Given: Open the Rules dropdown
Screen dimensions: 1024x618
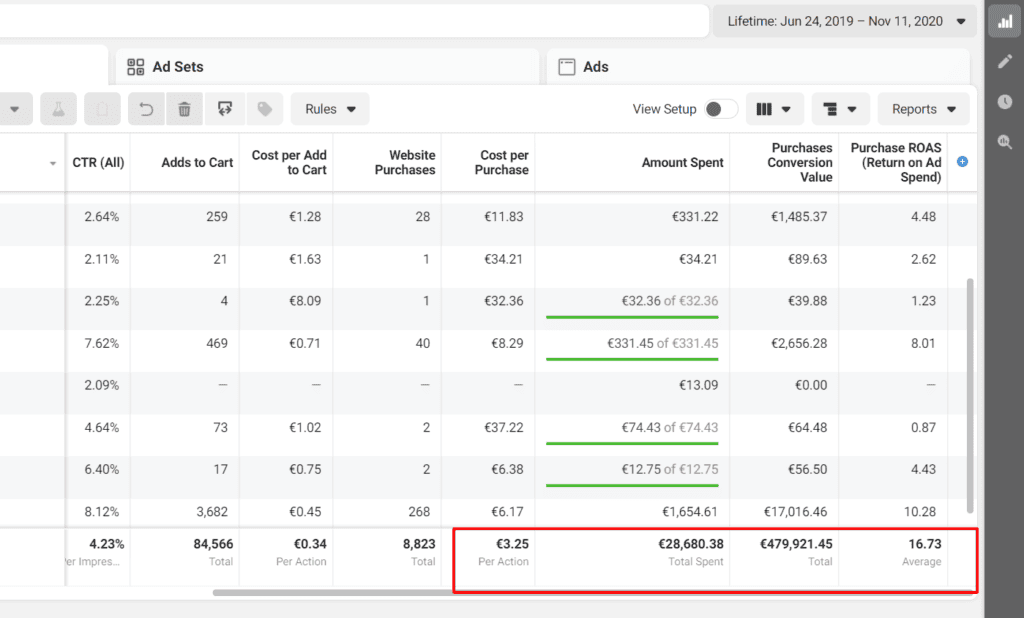Looking at the screenshot, I should click(x=330, y=109).
